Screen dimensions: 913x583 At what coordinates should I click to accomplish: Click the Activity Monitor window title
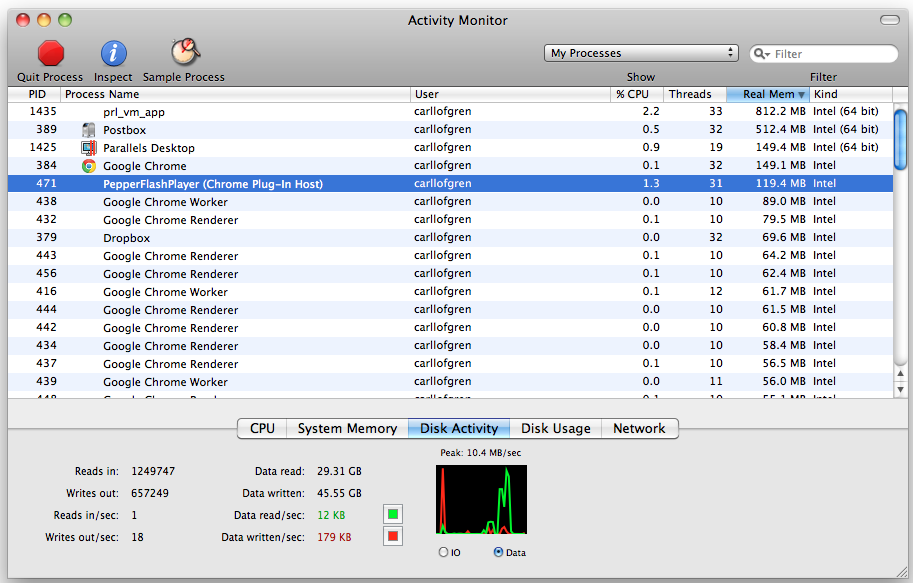pos(458,20)
